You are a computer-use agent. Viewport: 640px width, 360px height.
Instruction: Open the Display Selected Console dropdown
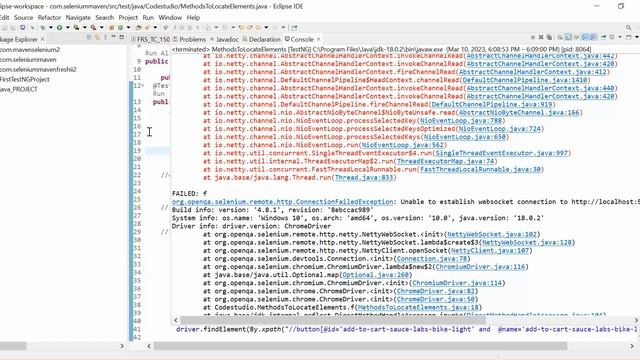[x=620, y=37]
